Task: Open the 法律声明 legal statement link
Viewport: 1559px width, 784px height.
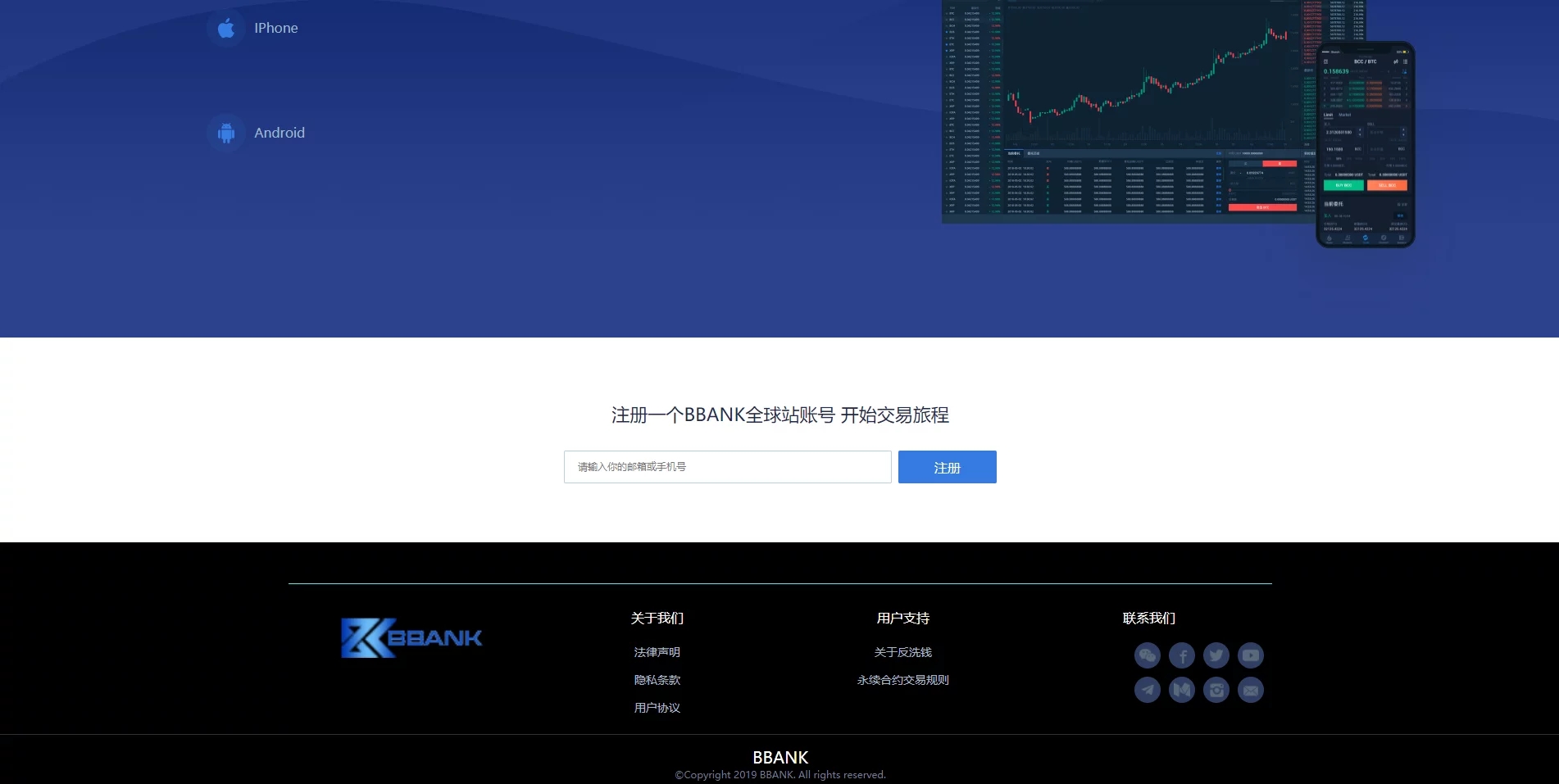Action: (657, 652)
